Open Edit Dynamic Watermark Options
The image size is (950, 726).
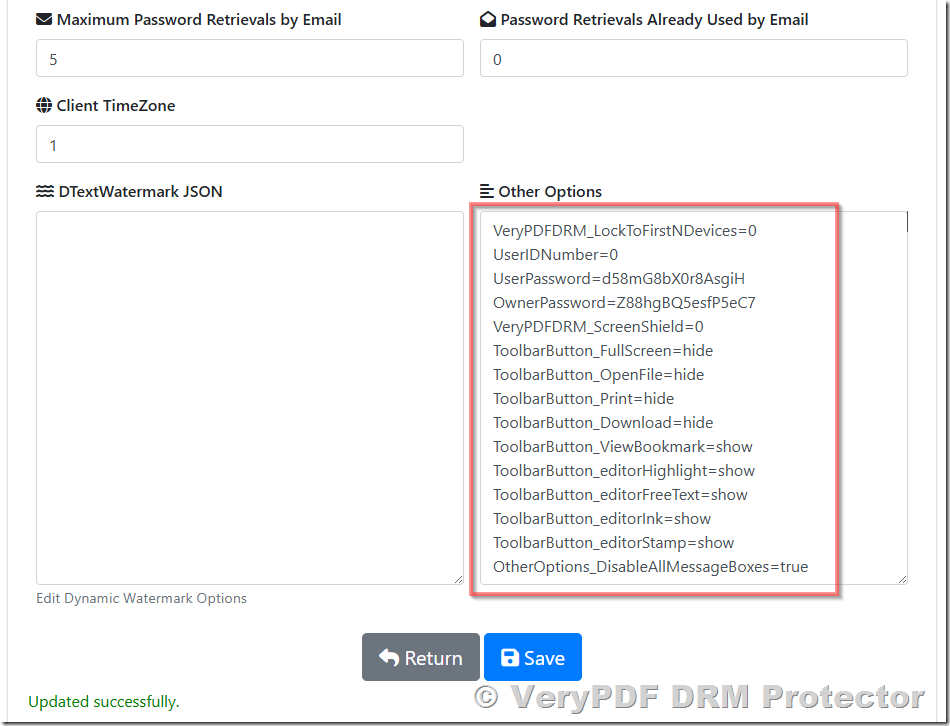coord(140,598)
